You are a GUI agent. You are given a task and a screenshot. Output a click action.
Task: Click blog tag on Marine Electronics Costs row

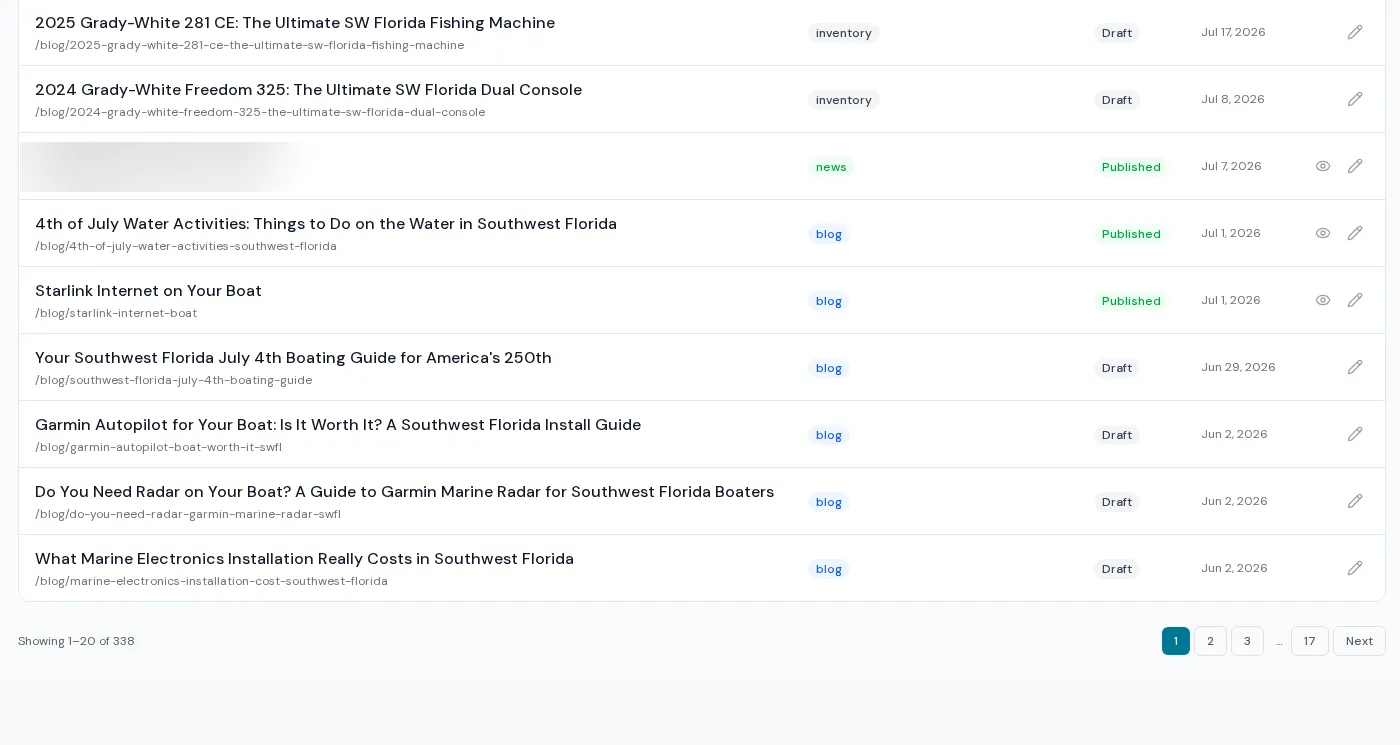[x=829, y=569]
